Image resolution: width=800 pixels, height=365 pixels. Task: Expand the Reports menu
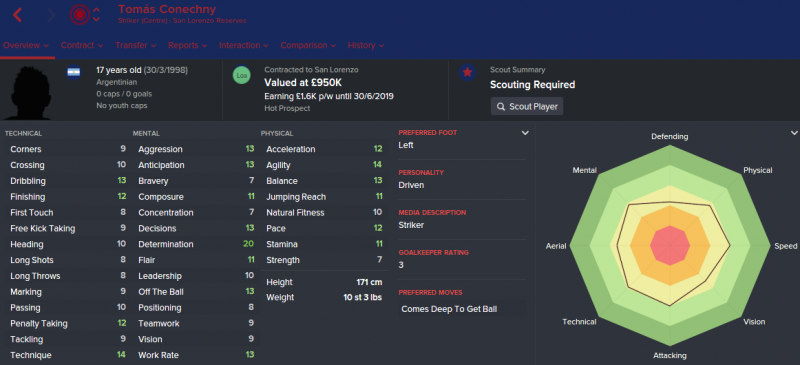click(x=187, y=45)
